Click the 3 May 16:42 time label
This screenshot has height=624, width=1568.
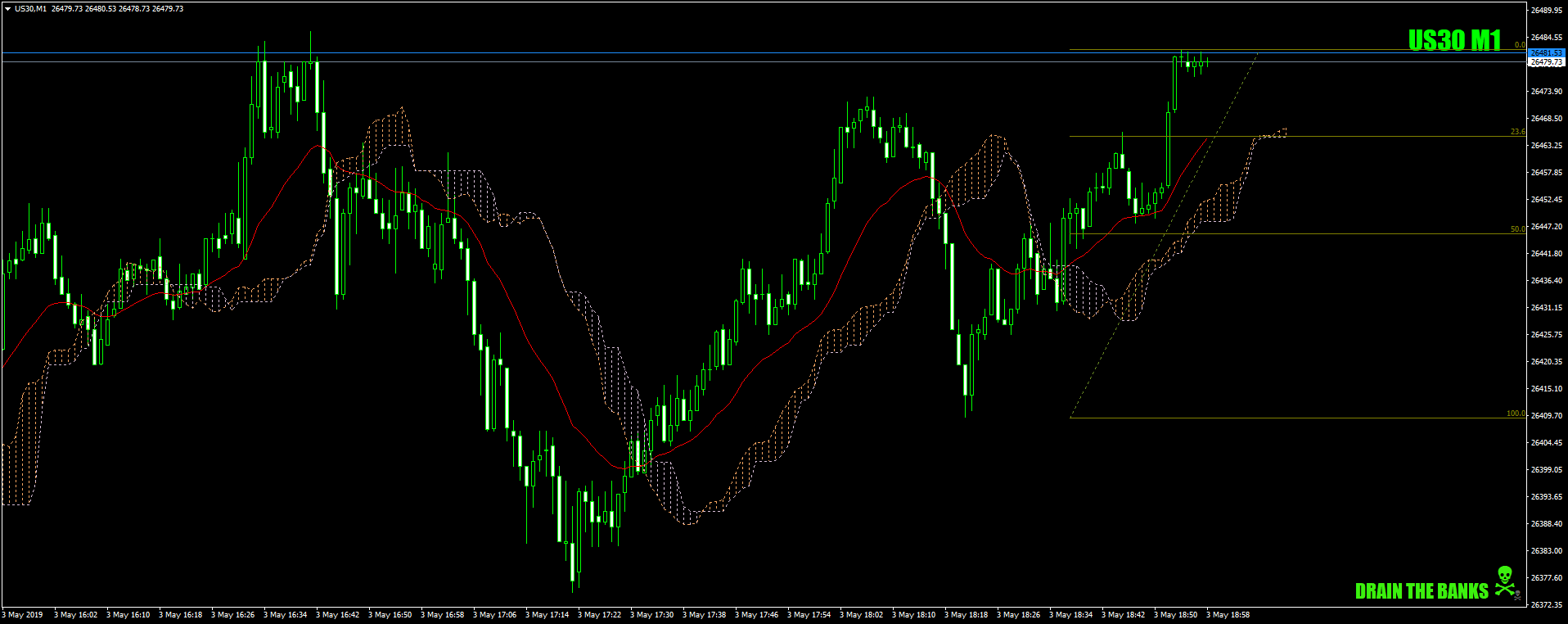point(338,615)
